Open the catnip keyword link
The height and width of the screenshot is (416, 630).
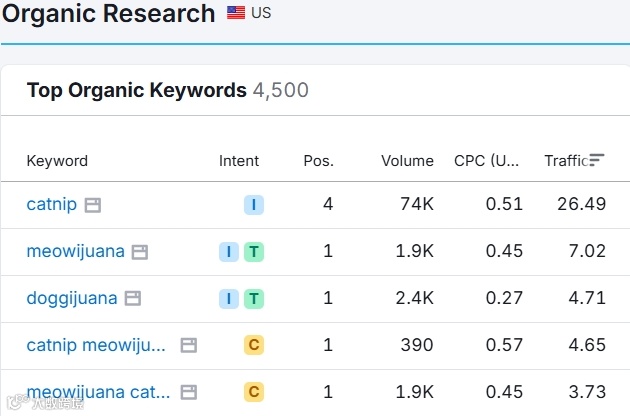pyautogui.click(x=51, y=205)
